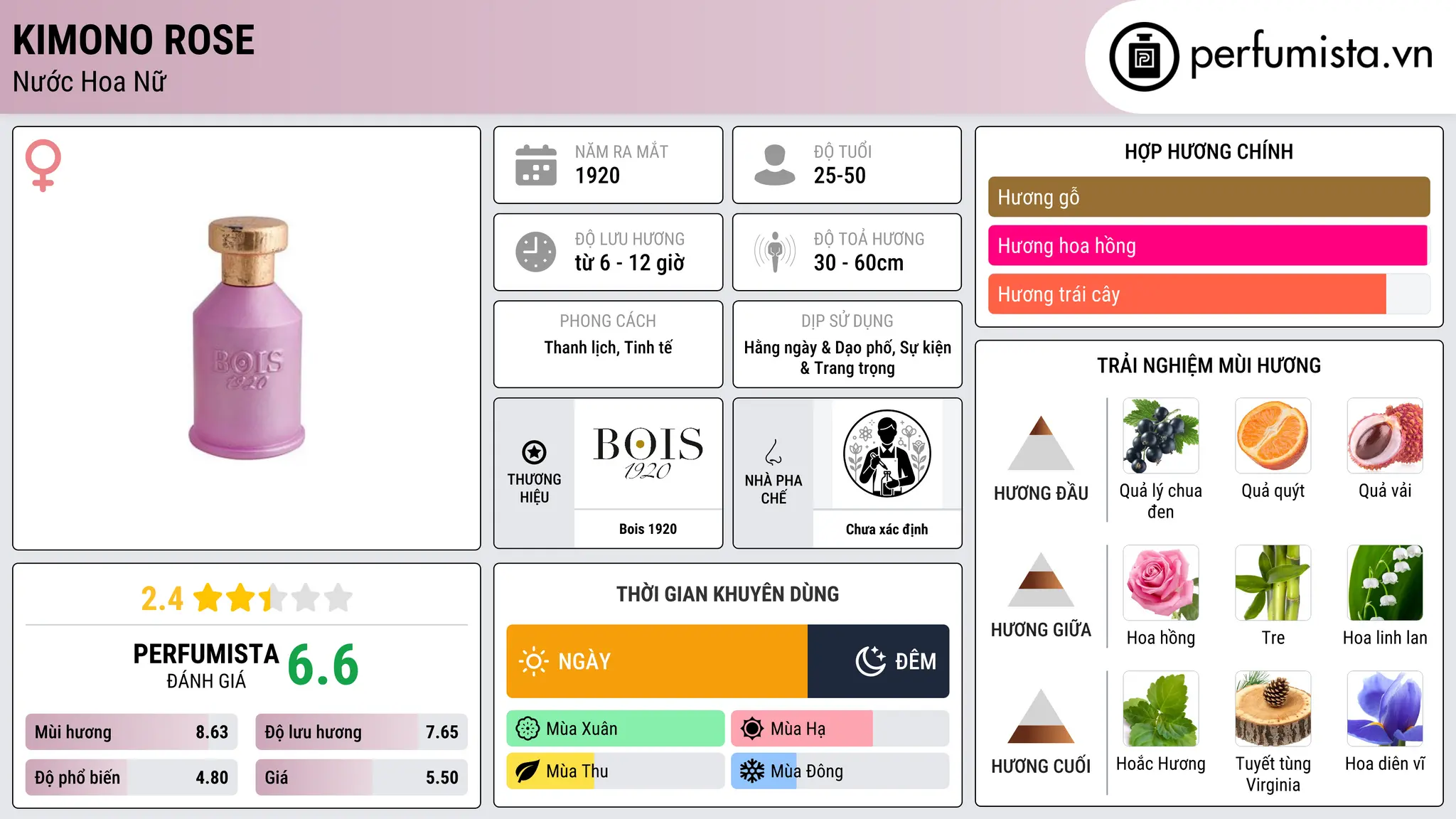1456x819 pixels.
Task: Click the perfumista.vn site name
Action: 1311,54
